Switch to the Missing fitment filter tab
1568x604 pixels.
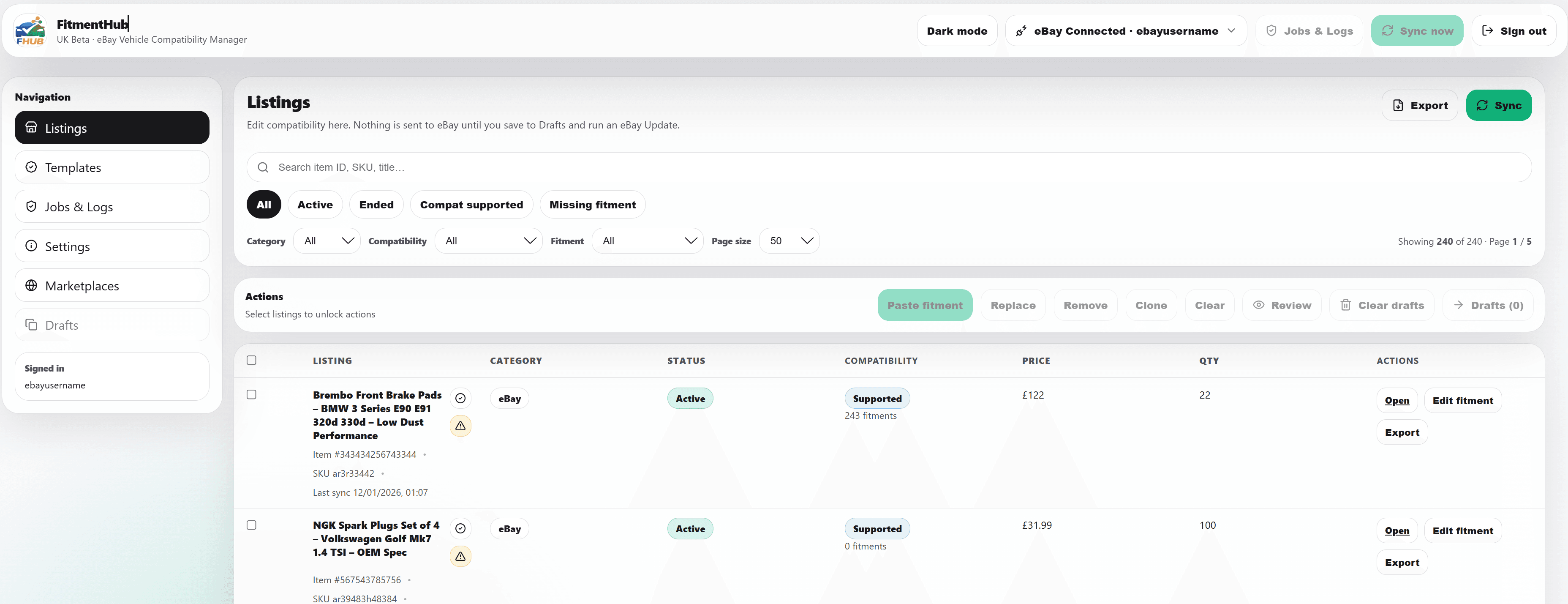tap(592, 204)
